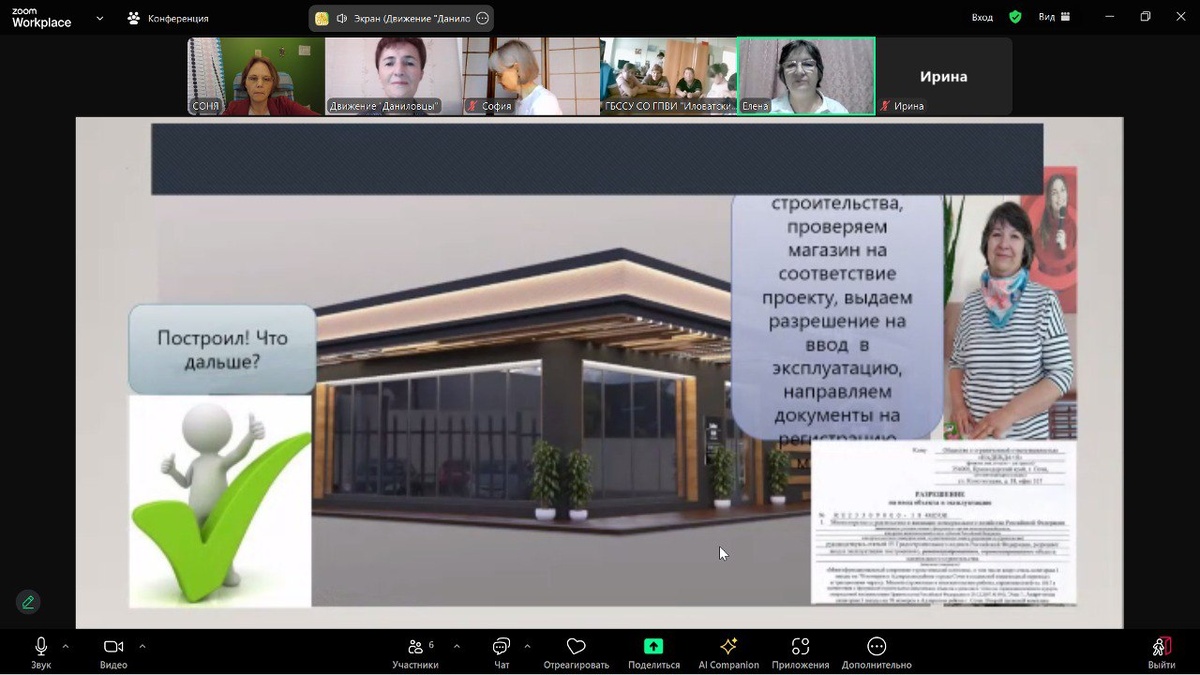The width and height of the screenshot is (1200, 675).
Task: Click the Приложения label in toolbar
Action: (x=800, y=665)
